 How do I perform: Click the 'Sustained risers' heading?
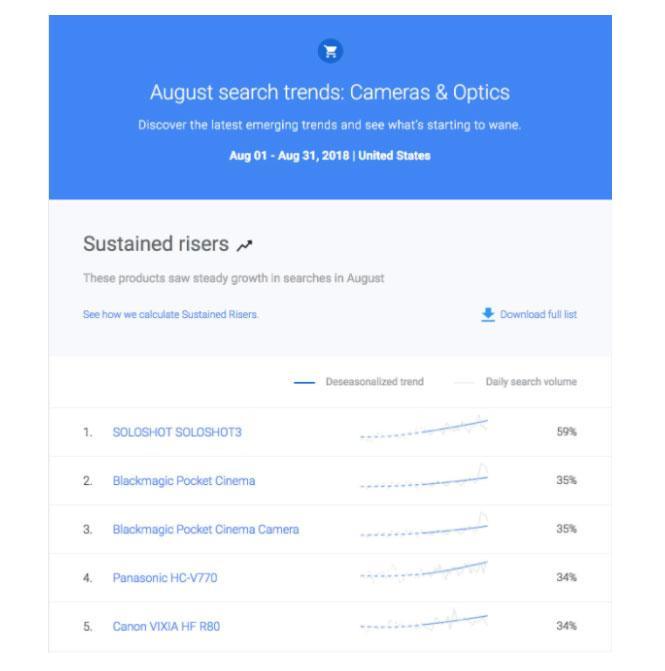156,244
